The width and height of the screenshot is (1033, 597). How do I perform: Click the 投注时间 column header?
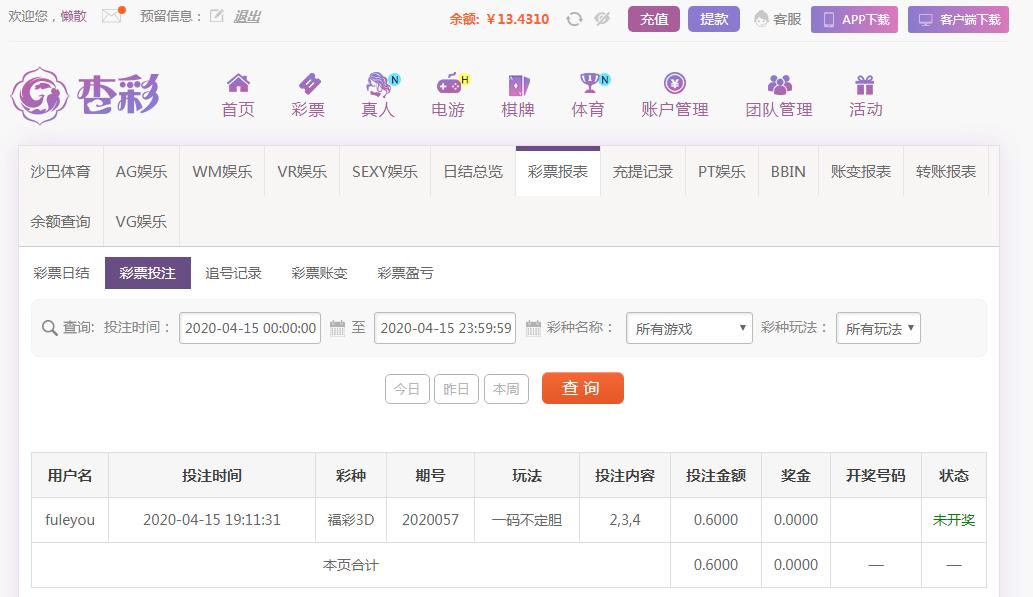tap(211, 476)
